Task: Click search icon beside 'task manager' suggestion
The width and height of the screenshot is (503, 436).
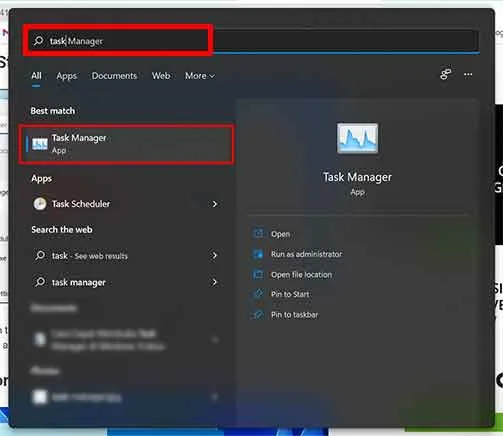Action: (x=40, y=282)
